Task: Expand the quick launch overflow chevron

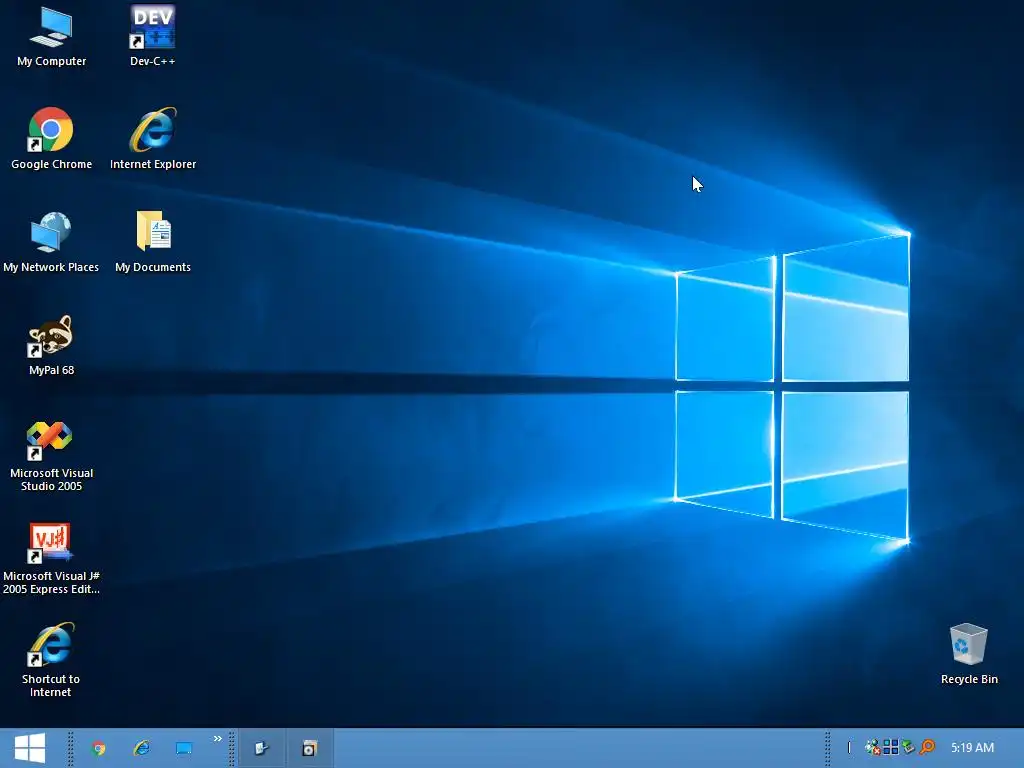Action: point(217,739)
